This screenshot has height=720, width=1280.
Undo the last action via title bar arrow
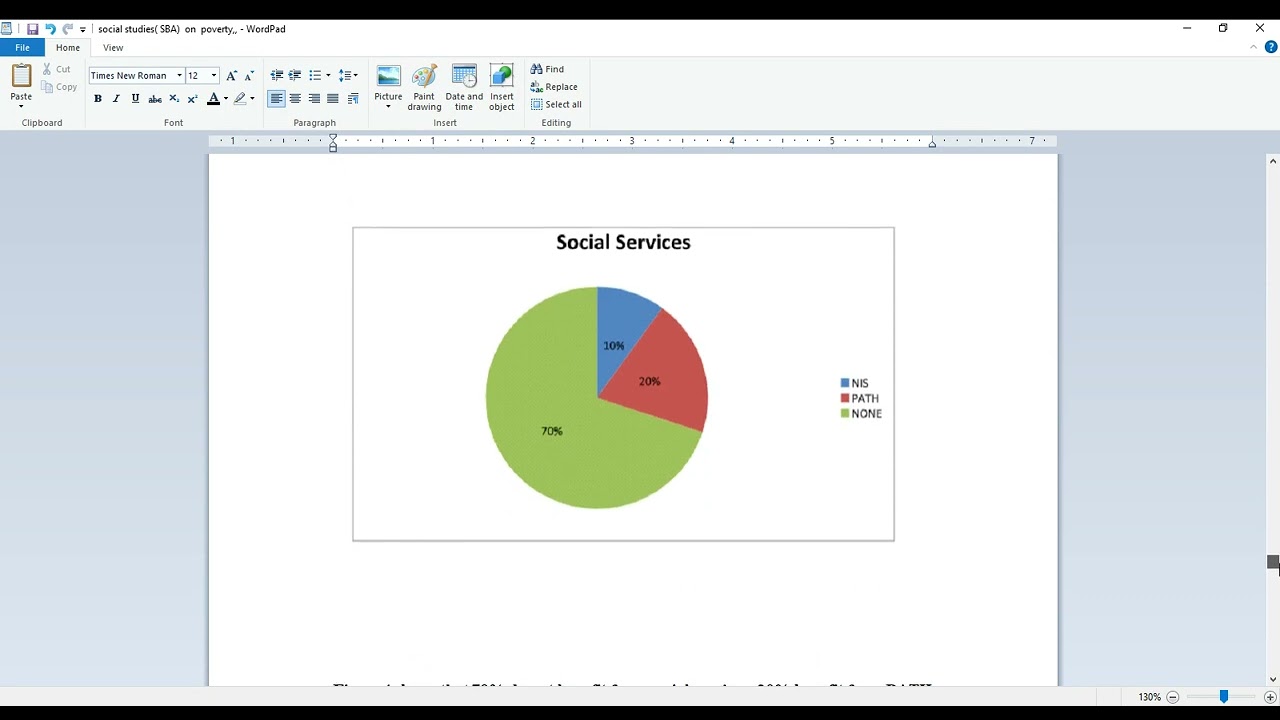coord(50,29)
